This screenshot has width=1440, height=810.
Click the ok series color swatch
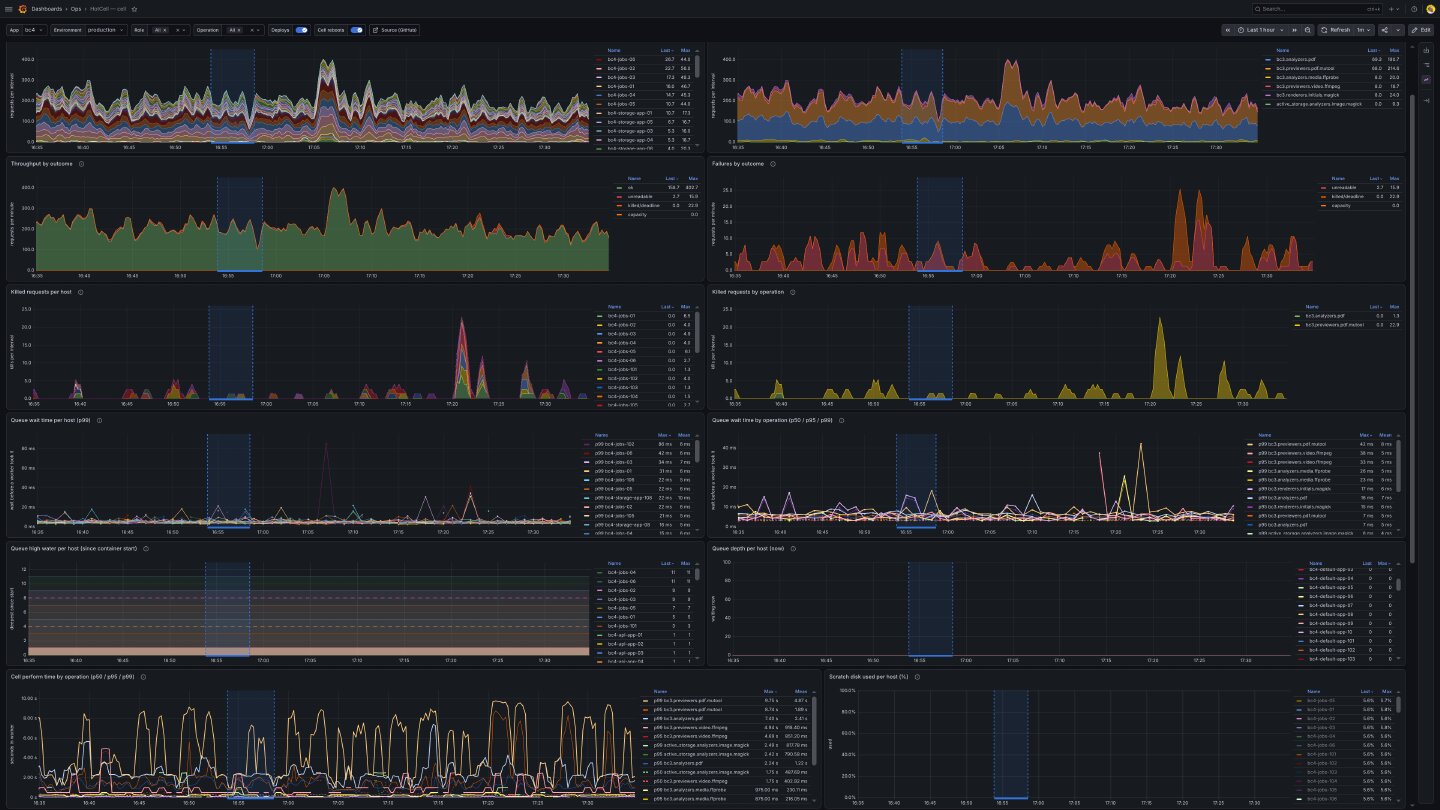pos(620,187)
